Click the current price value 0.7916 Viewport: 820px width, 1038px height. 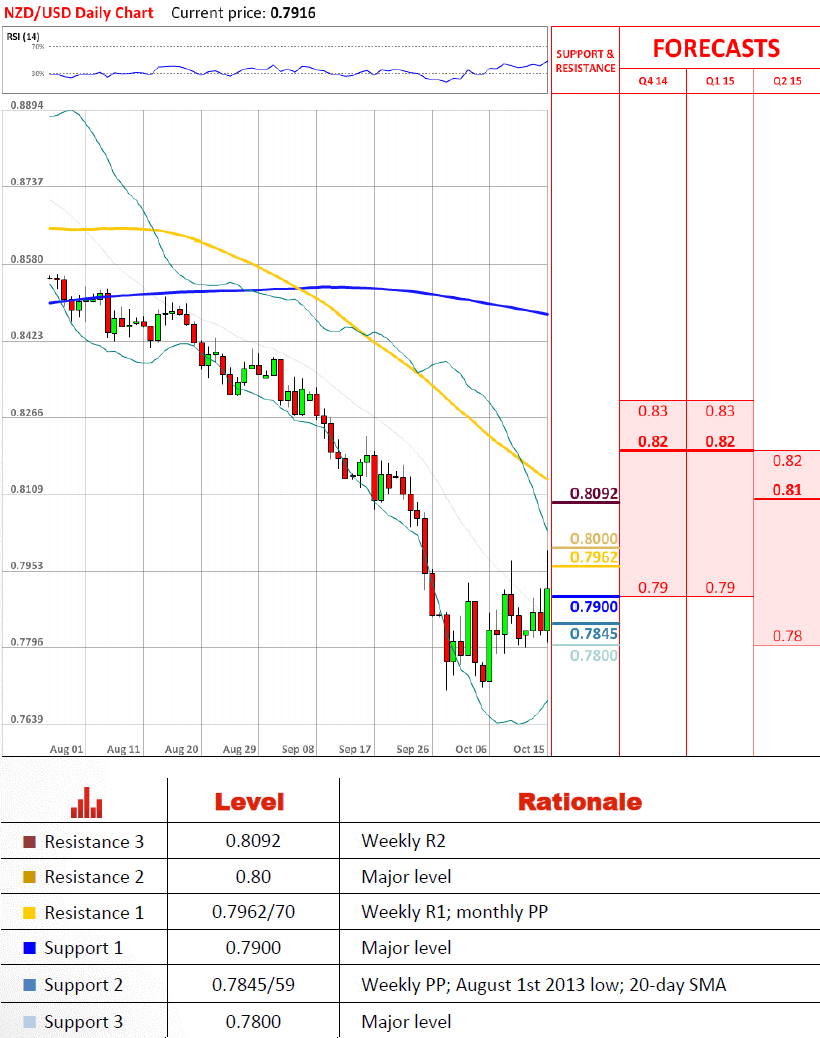pos(293,13)
